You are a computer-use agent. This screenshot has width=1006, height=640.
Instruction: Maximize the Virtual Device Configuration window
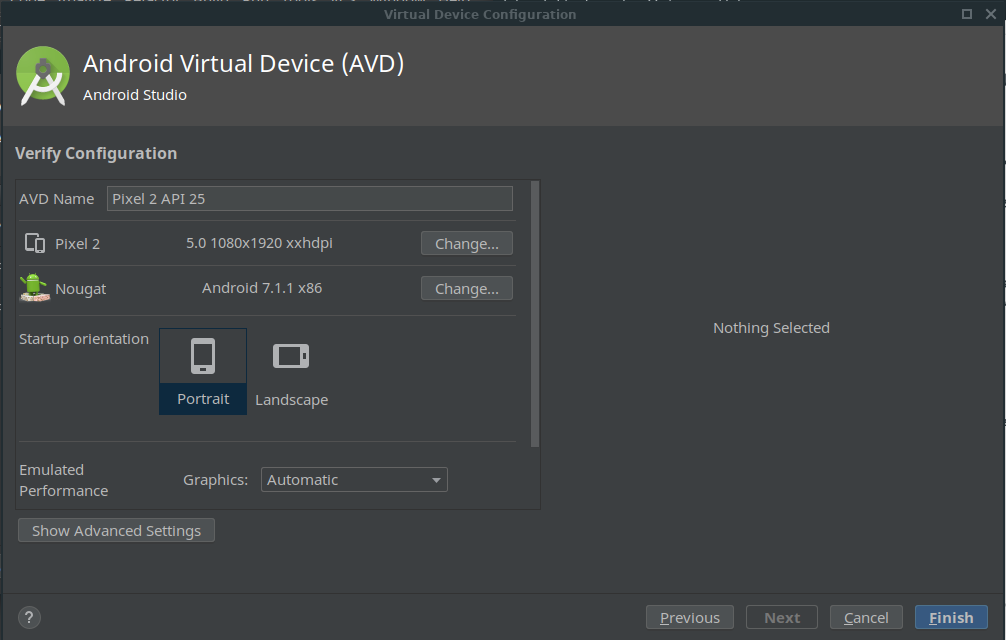(x=967, y=14)
